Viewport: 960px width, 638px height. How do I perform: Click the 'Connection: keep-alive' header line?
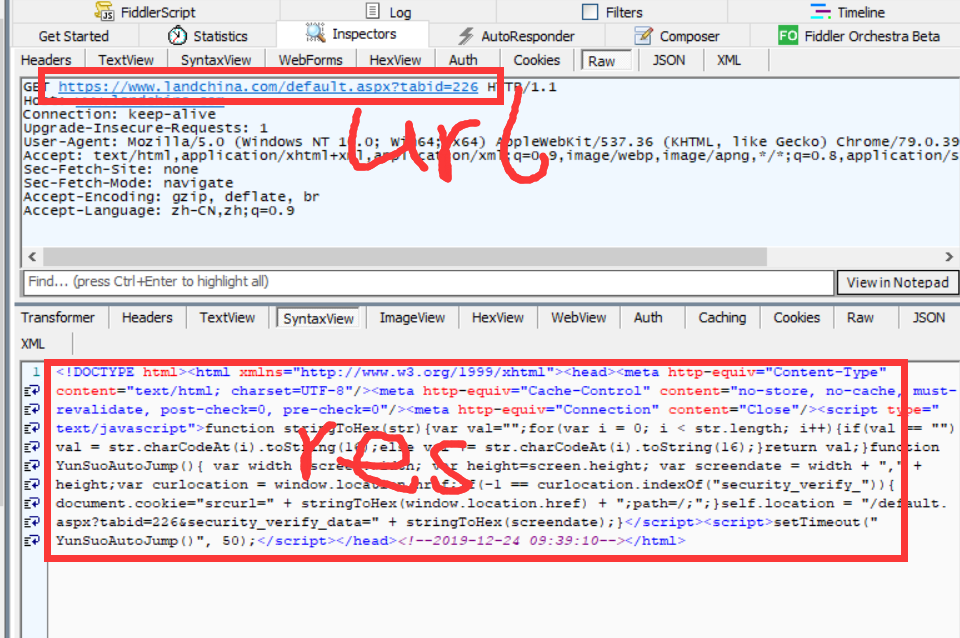pyautogui.click(x=119, y=114)
